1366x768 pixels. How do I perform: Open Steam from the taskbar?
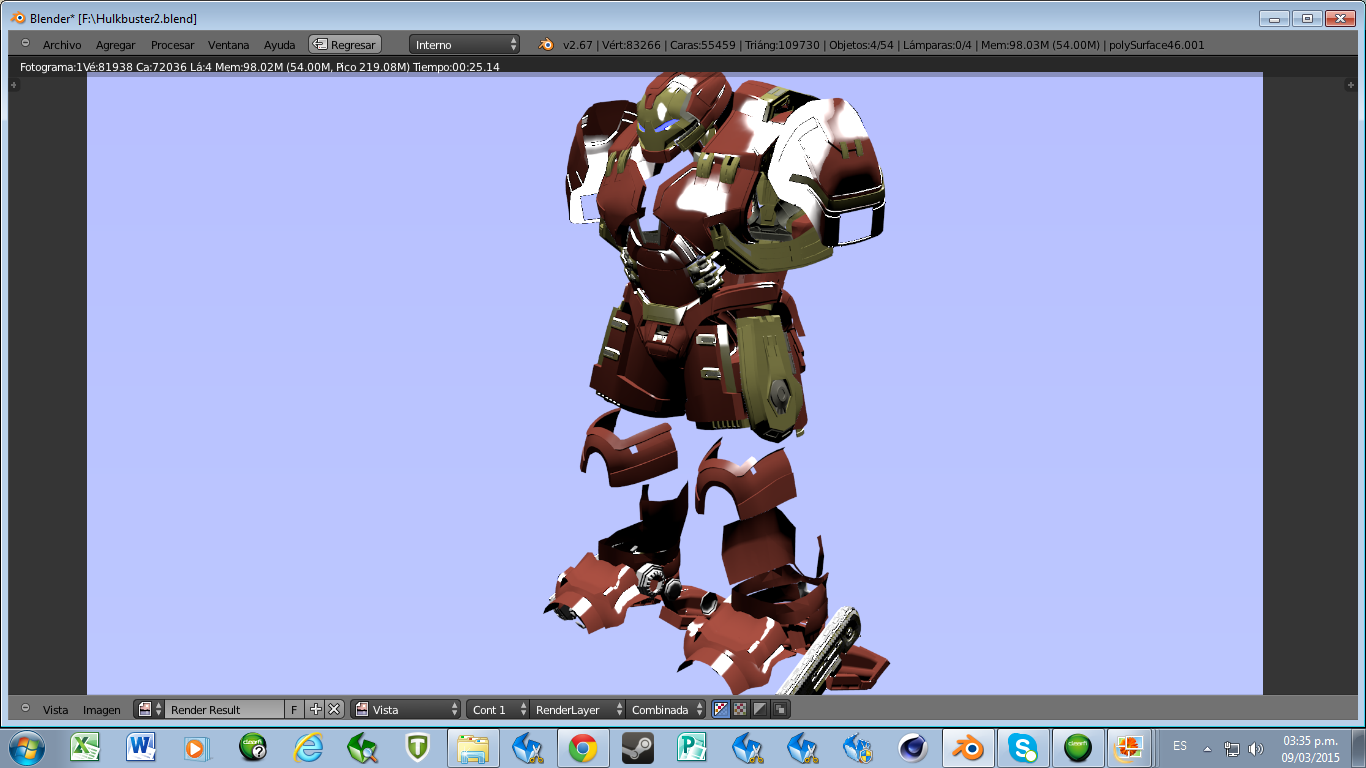click(x=638, y=747)
